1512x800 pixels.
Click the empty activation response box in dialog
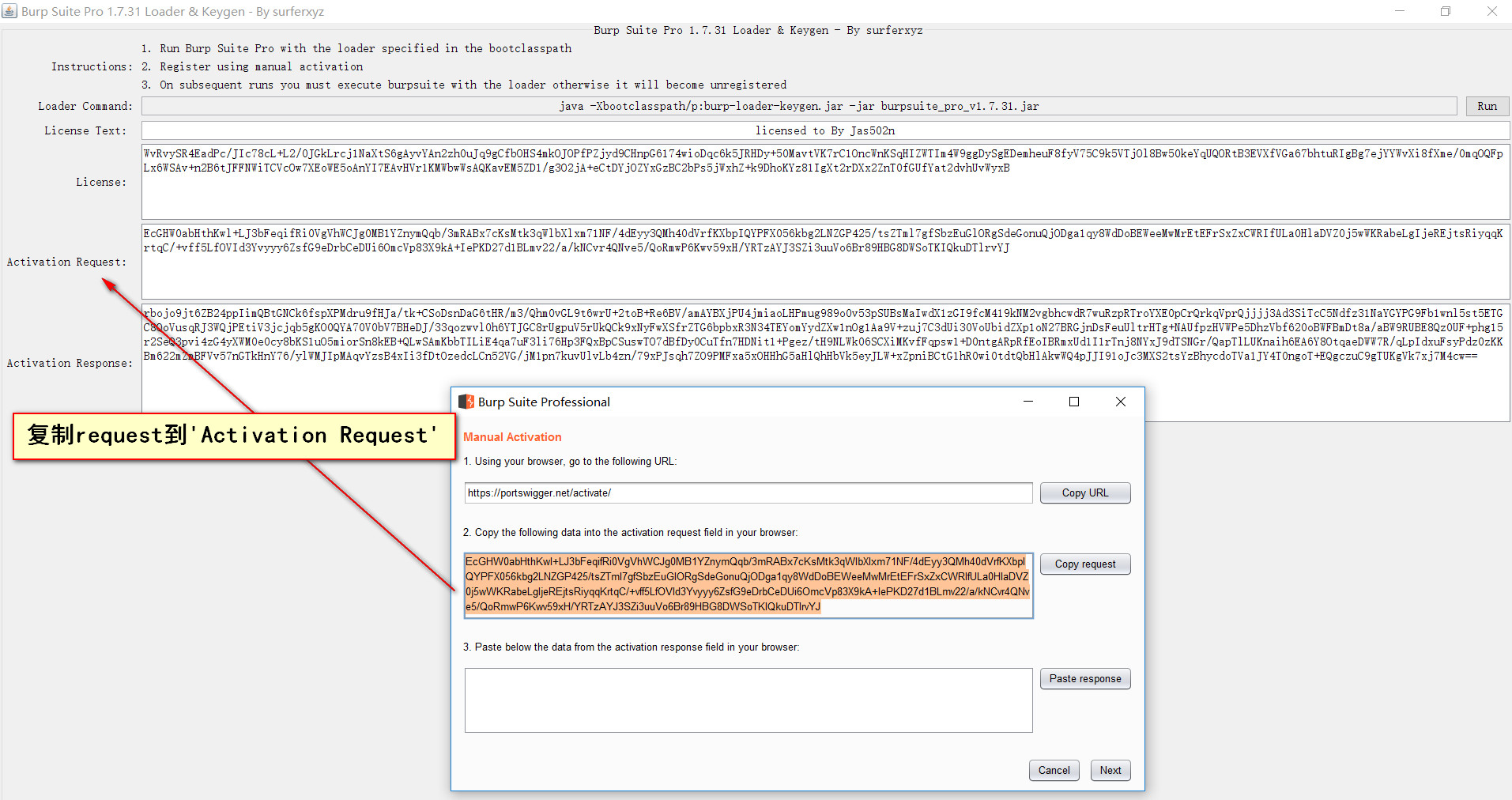coord(748,700)
